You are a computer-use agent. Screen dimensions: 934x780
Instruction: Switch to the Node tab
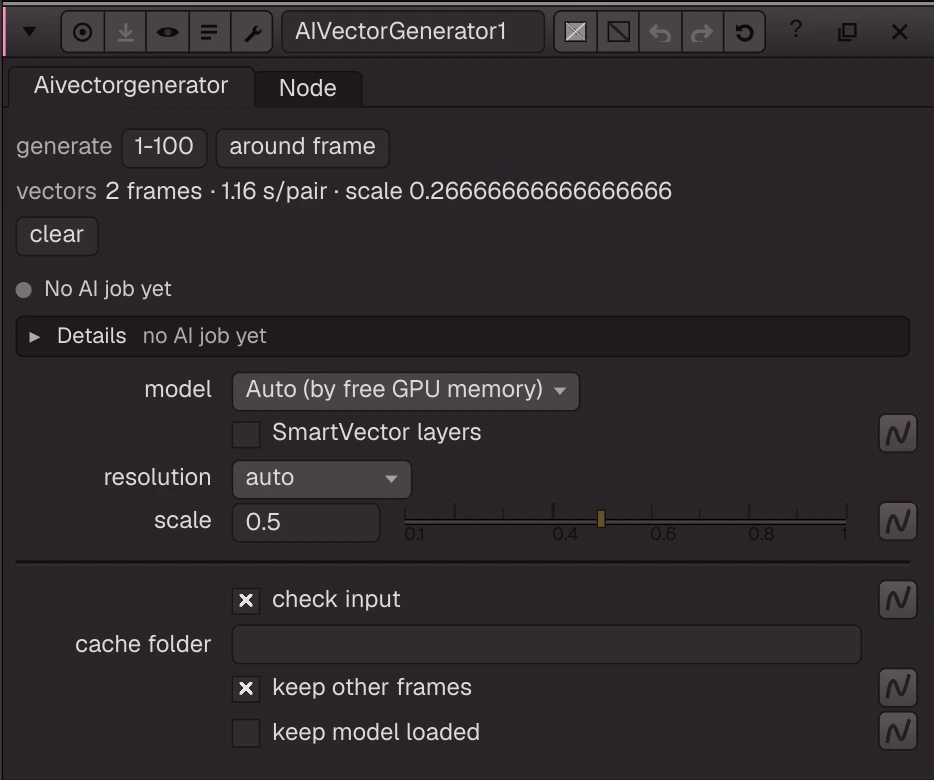coord(308,88)
